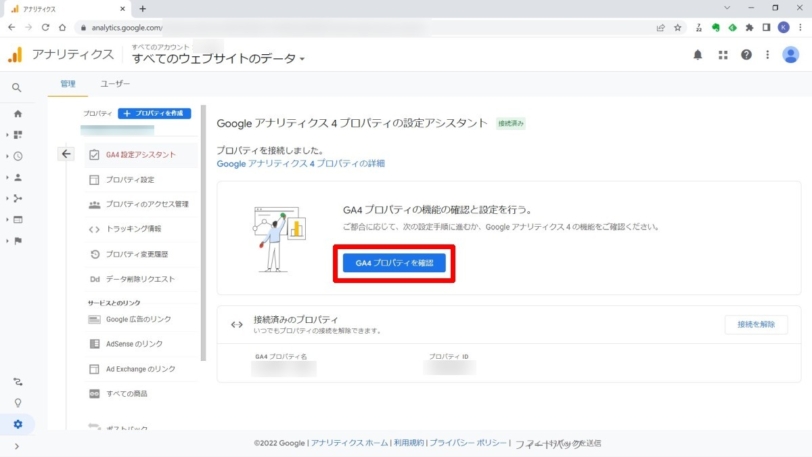
Task: Open トラッキング情報 in the property menu
Action: coord(141,229)
